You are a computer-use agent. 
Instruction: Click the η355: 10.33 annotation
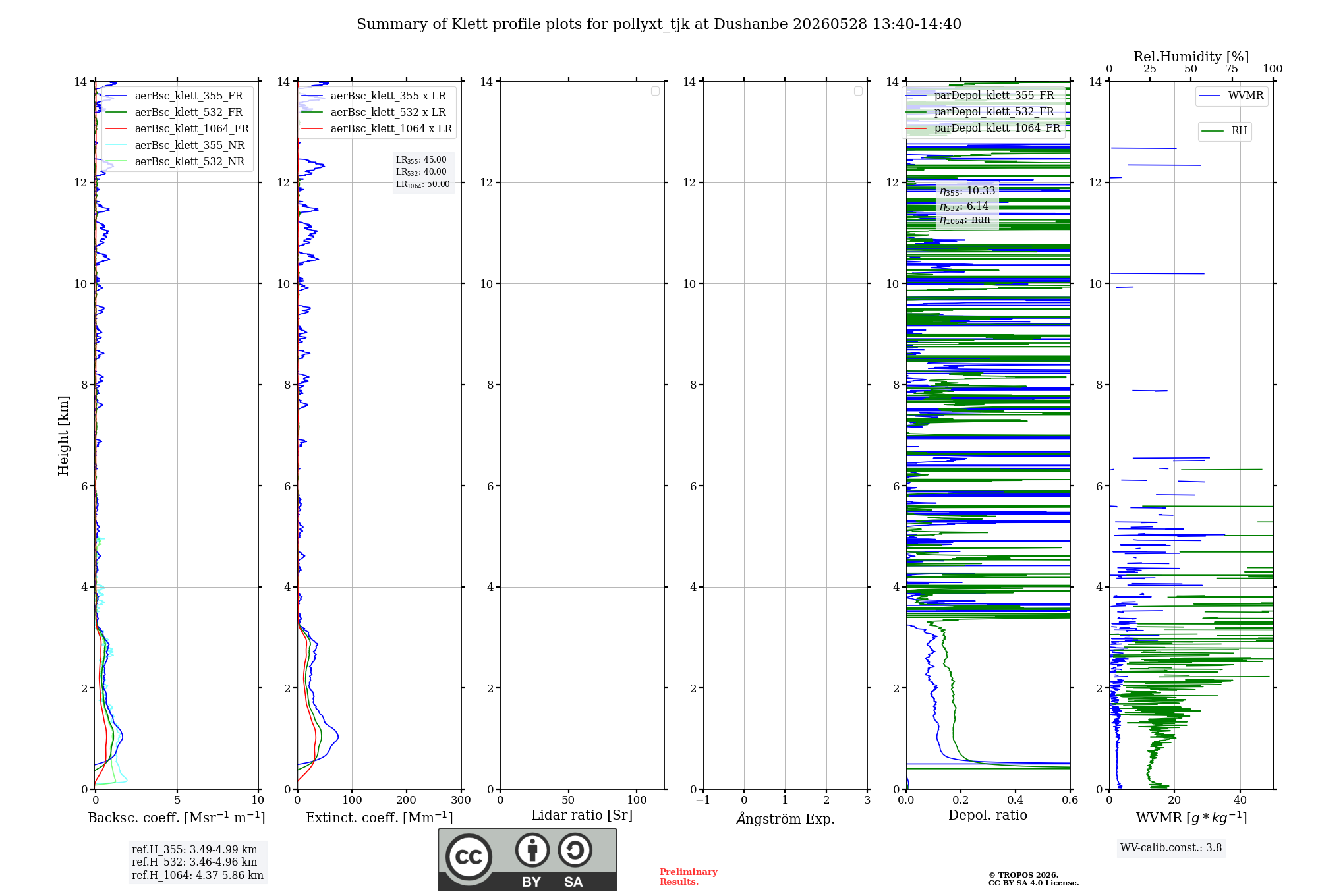pyautogui.click(x=967, y=191)
